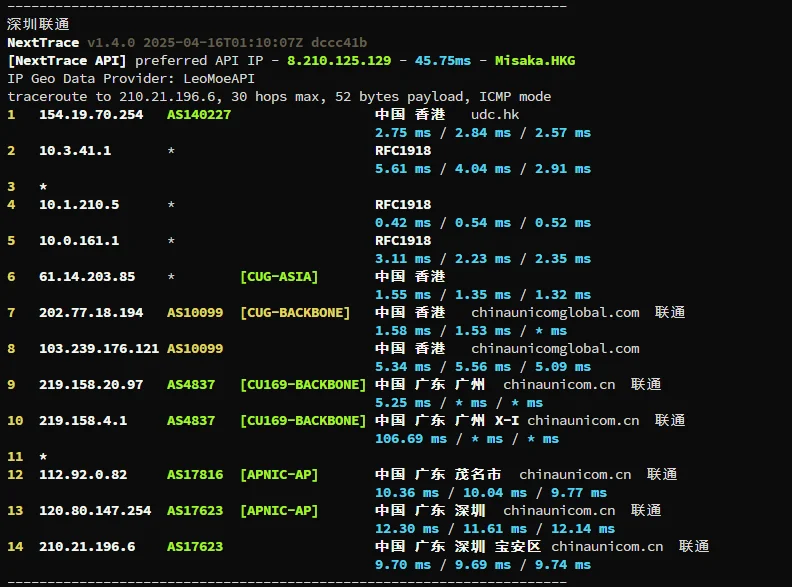Click RFC1918 label on hop 2
Screen dimensions: 792x587
click(x=403, y=151)
